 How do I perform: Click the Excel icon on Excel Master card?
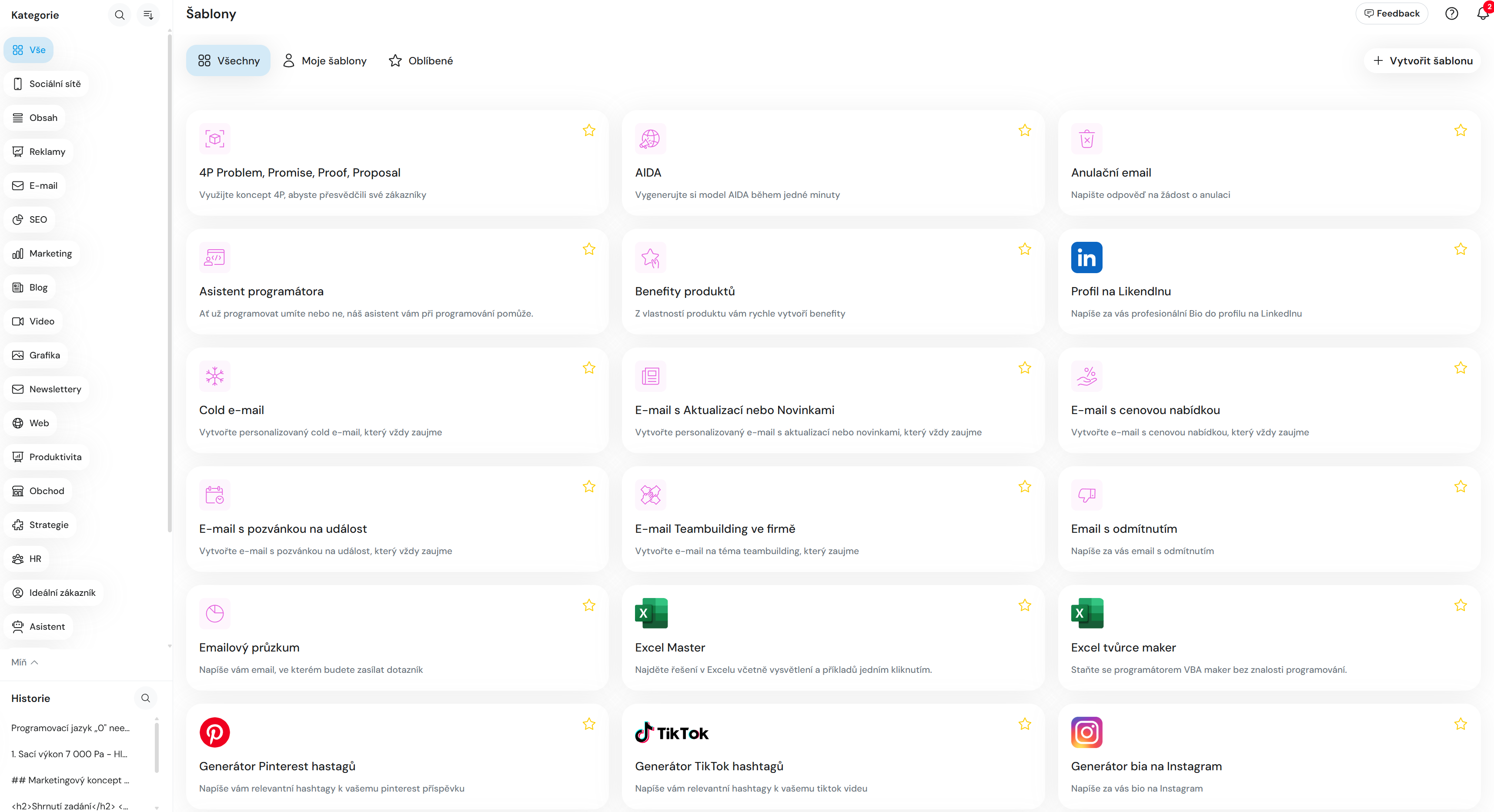point(651,614)
